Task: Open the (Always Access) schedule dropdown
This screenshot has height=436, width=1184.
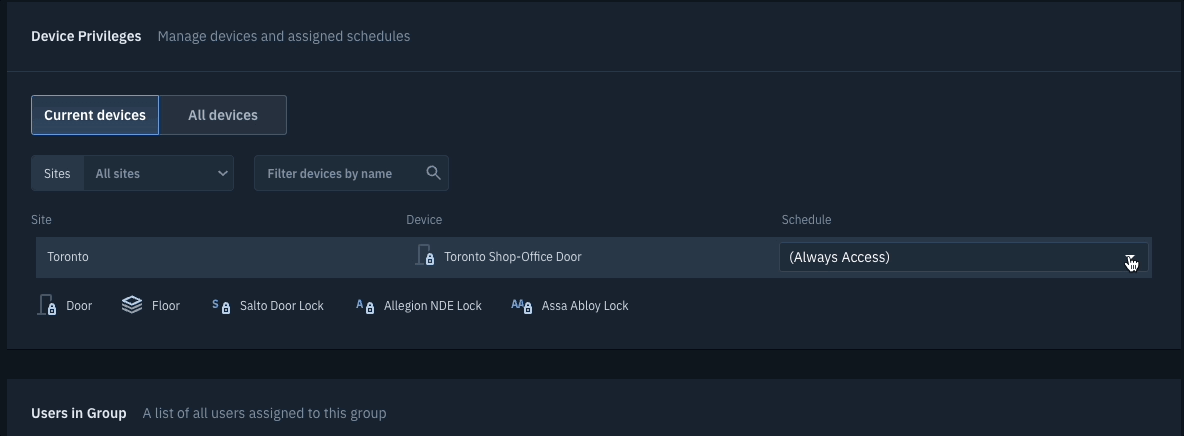Action: click(964, 257)
